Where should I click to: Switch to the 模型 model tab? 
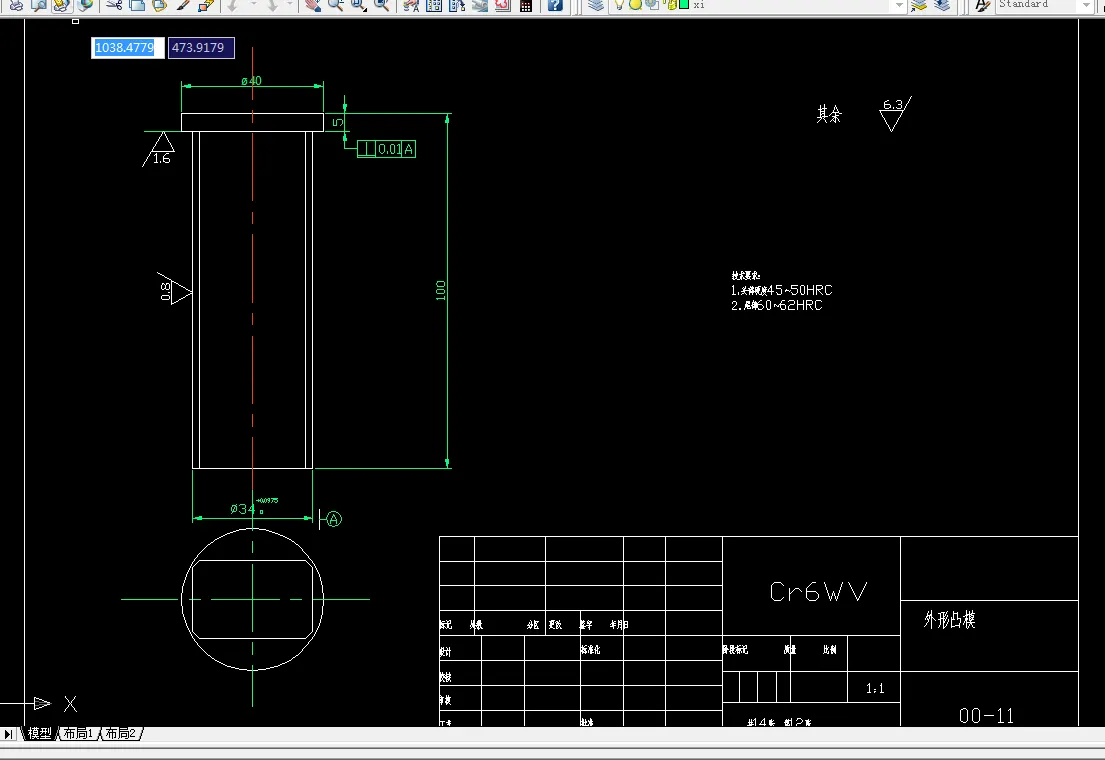39,734
